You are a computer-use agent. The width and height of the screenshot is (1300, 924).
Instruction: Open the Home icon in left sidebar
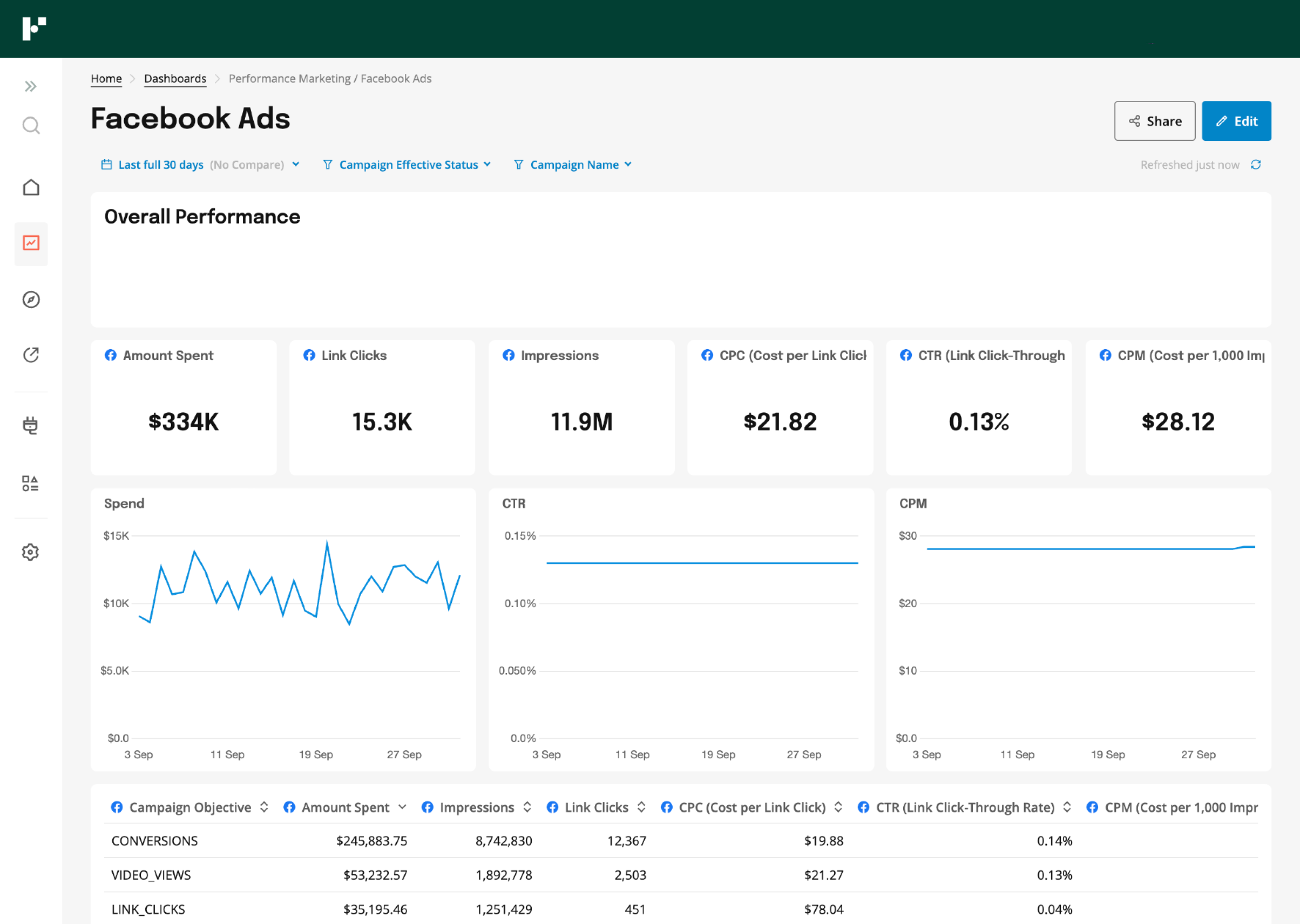click(x=31, y=187)
